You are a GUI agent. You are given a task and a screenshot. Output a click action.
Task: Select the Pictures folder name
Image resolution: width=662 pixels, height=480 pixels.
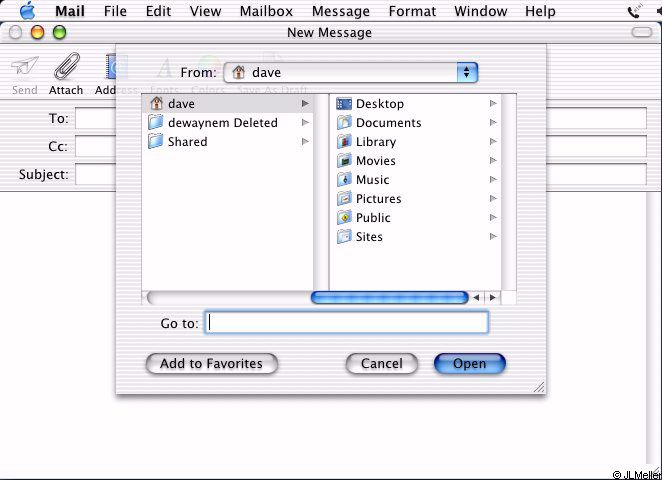(378, 198)
